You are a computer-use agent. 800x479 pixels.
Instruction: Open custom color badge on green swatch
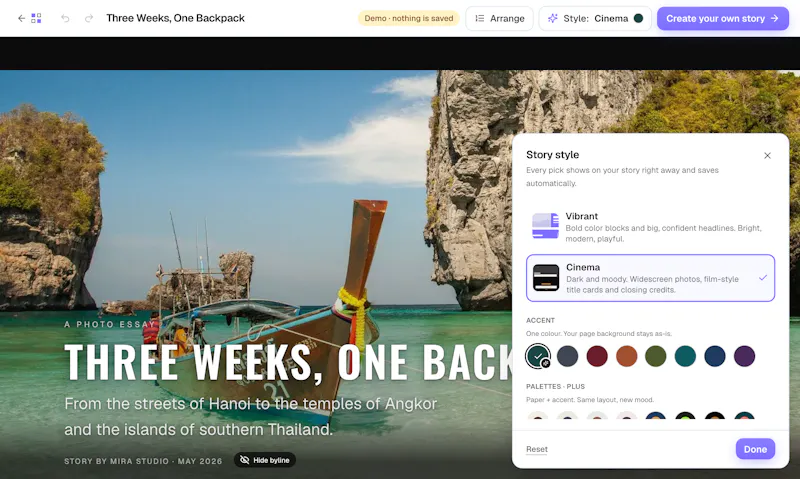click(x=545, y=363)
